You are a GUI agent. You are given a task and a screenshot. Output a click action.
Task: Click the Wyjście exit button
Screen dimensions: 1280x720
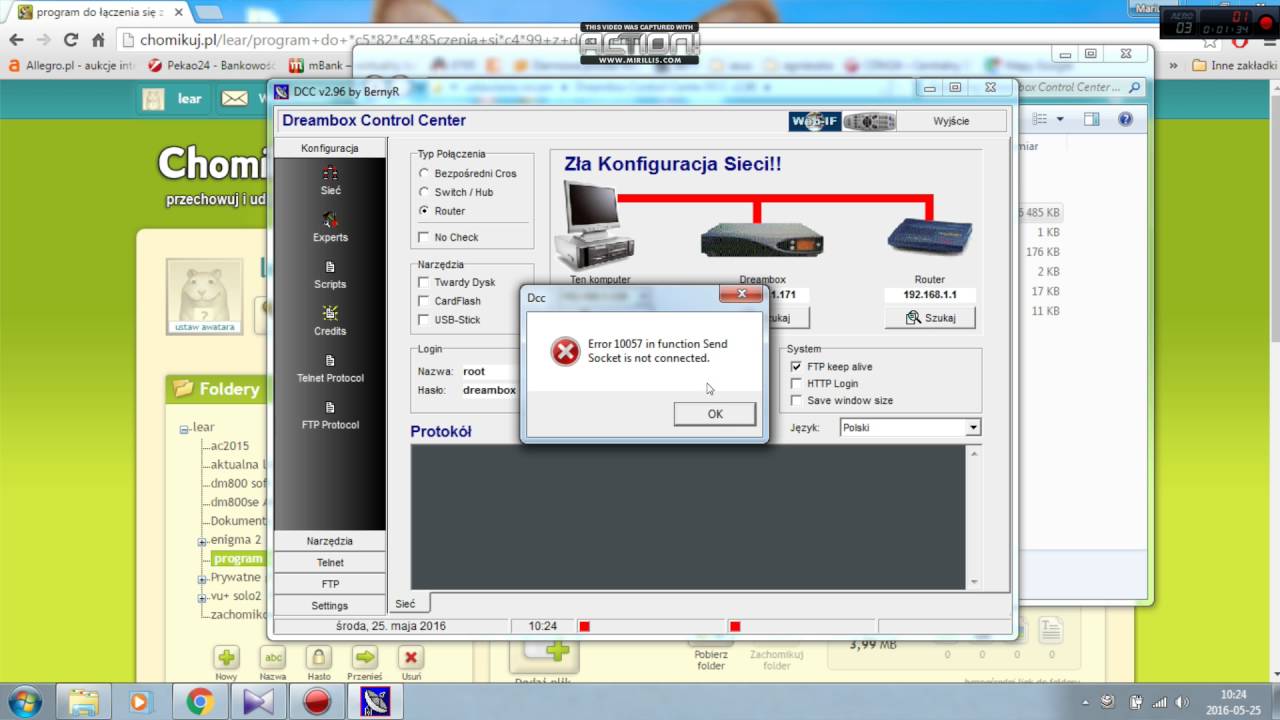951,121
